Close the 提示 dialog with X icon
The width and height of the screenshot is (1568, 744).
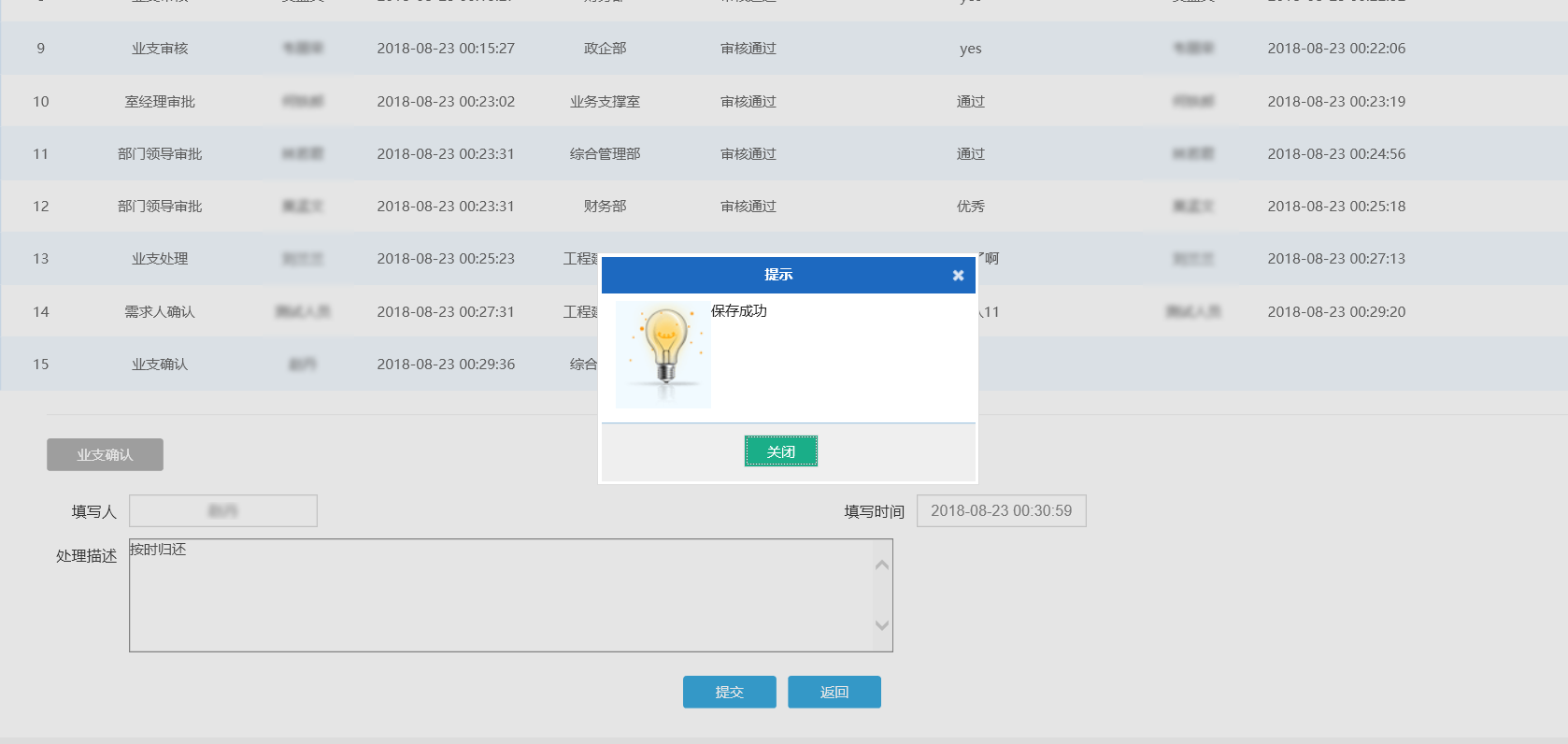point(958,276)
